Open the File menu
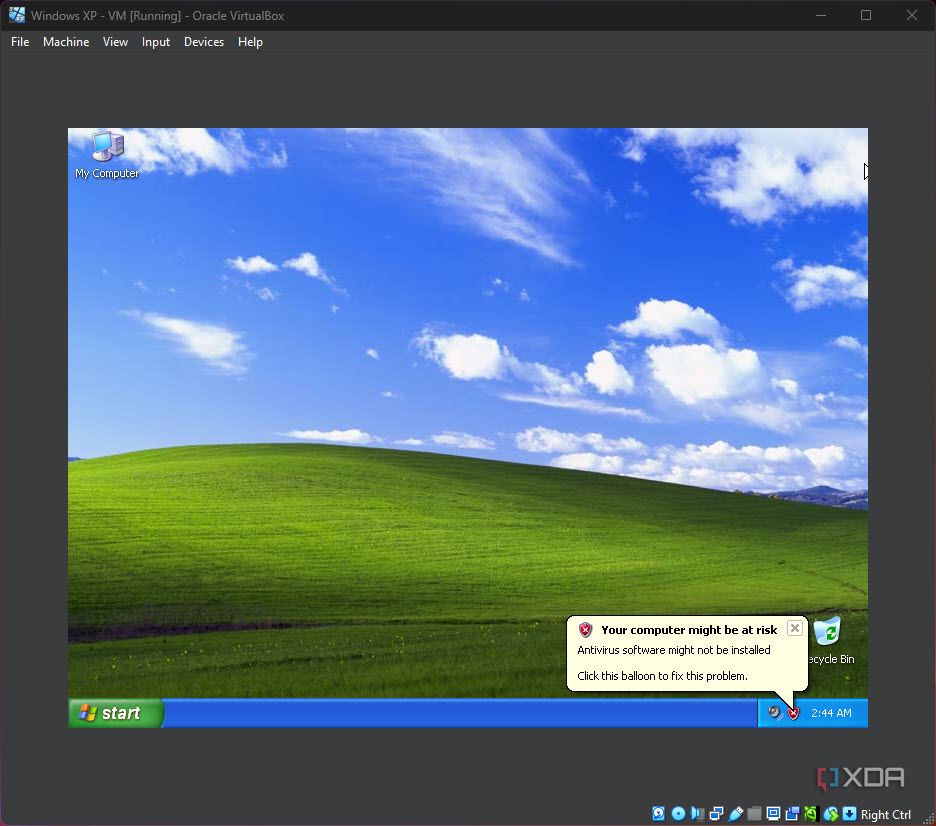This screenshot has height=826, width=936. (20, 42)
